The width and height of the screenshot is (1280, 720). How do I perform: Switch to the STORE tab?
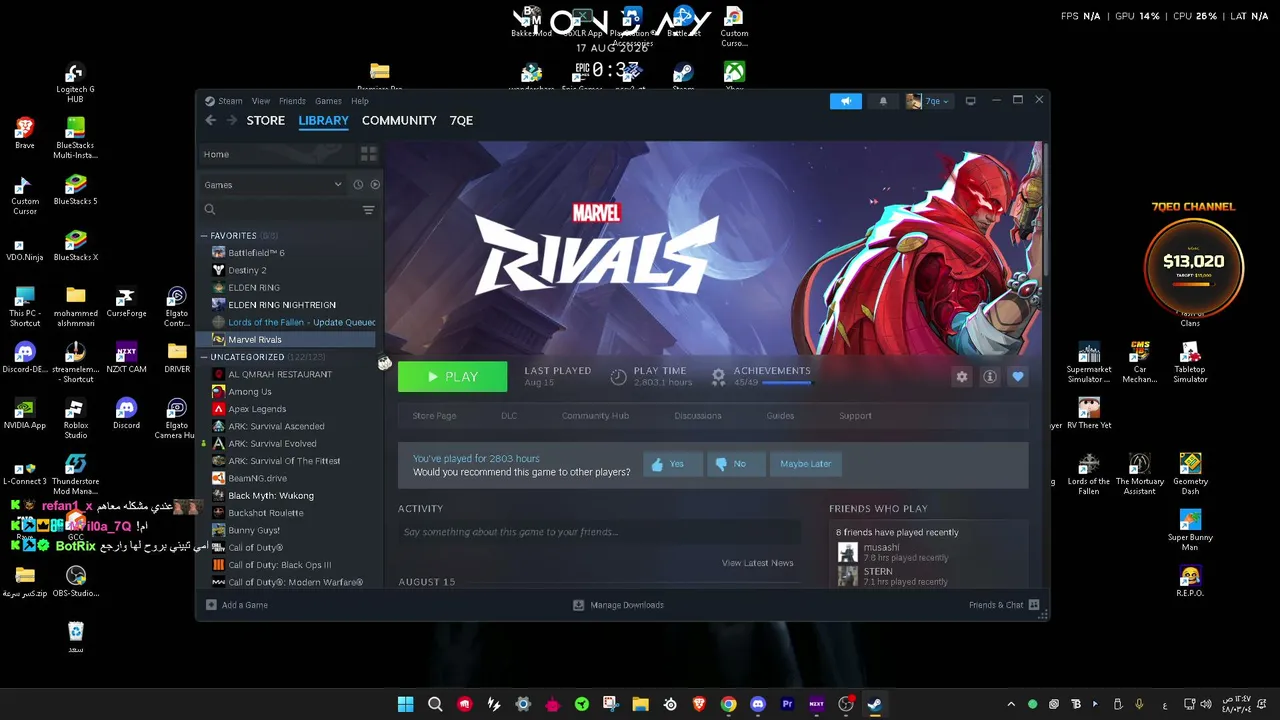266,120
